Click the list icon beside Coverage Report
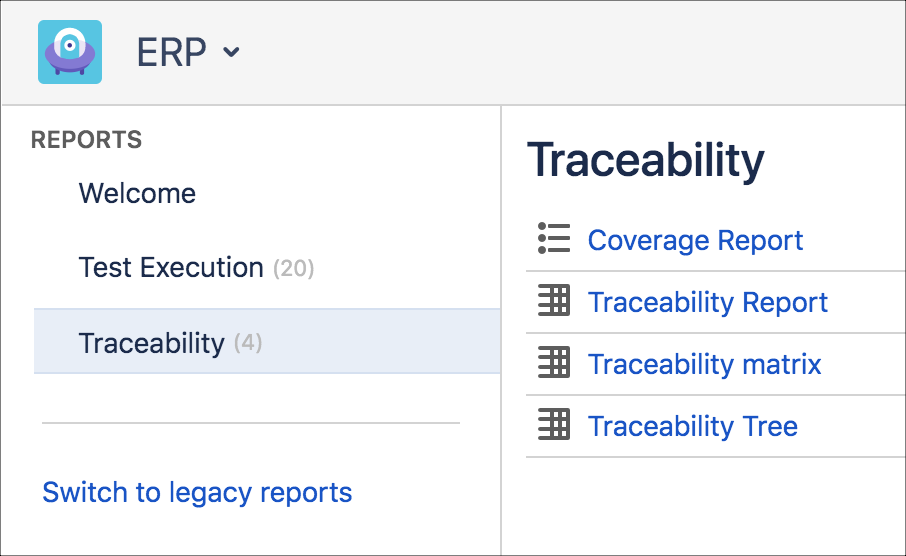 pyautogui.click(x=554, y=239)
